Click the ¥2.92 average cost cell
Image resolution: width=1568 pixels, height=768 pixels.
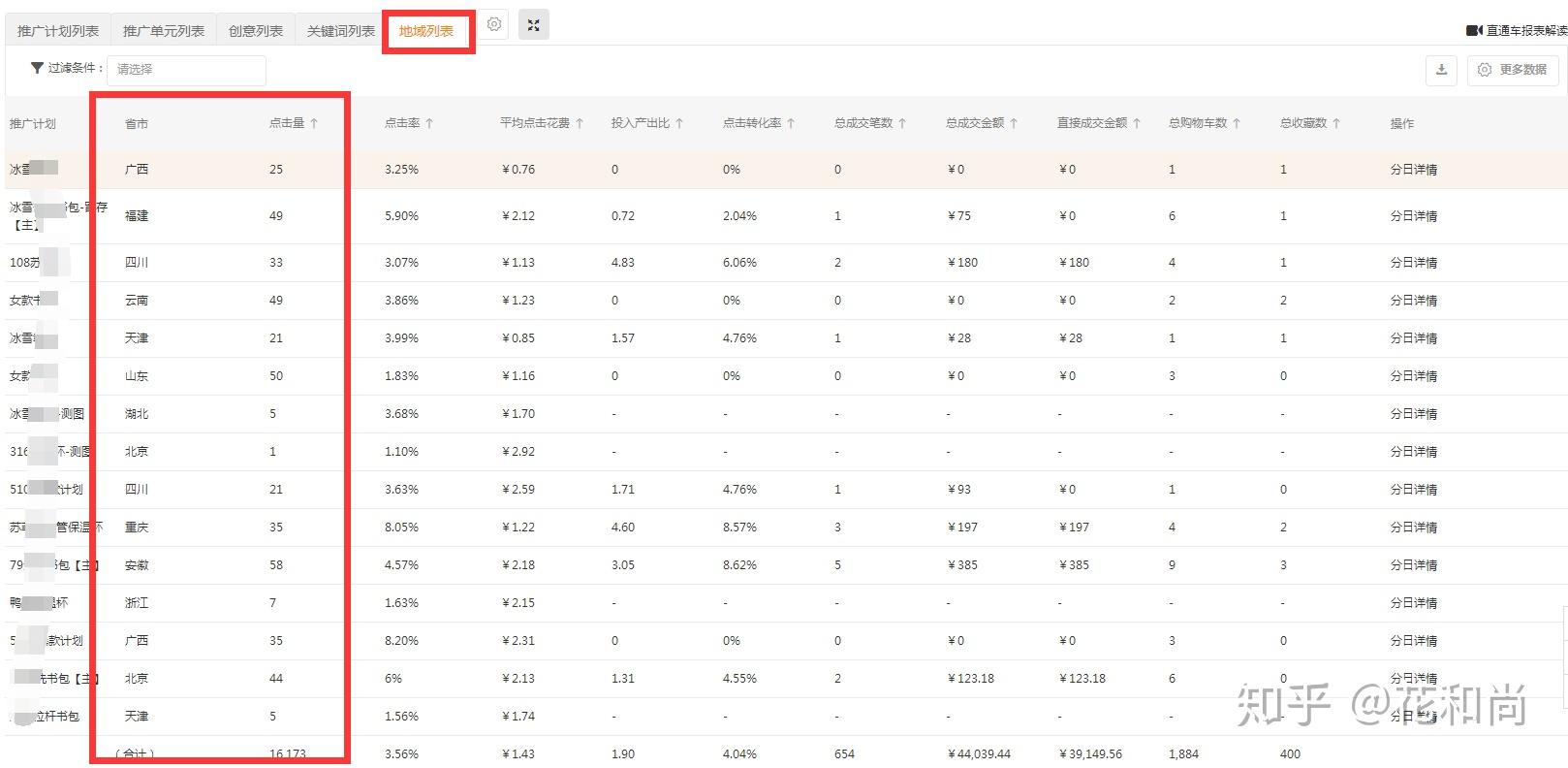pos(518,452)
